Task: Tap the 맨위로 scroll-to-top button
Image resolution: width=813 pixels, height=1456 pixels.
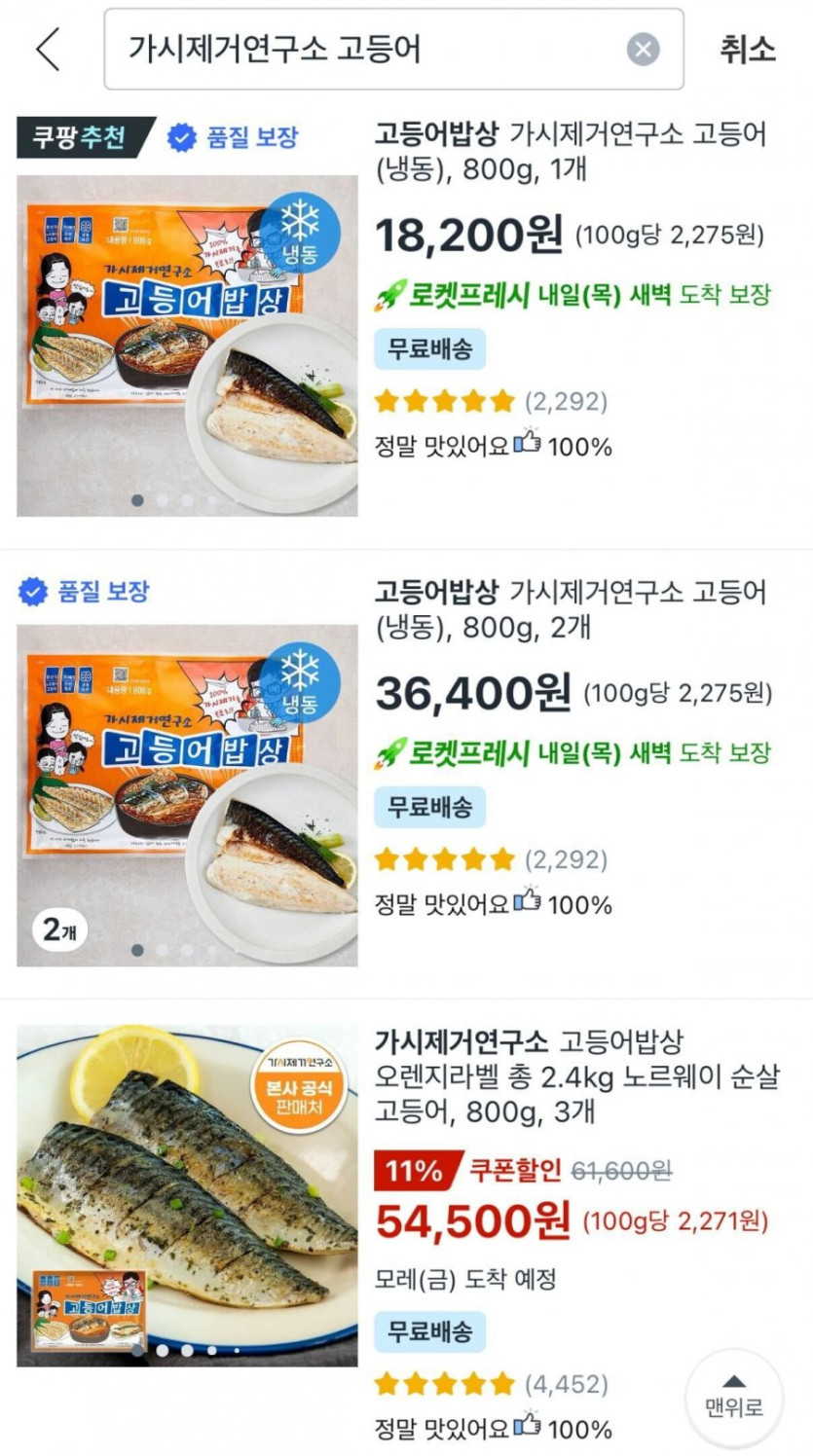Action: [734, 1397]
